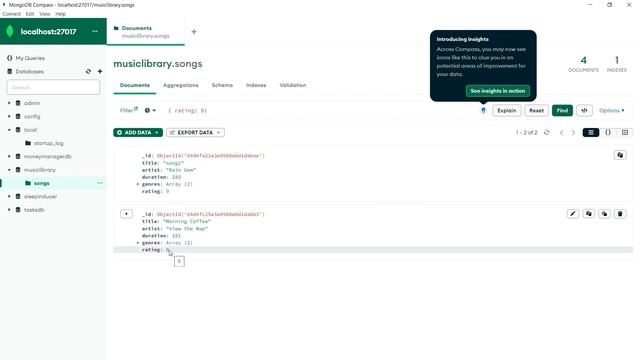The height and width of the screenshot is (360, 640).
Task: Select startup_log collection
Action: click(48, 143)
